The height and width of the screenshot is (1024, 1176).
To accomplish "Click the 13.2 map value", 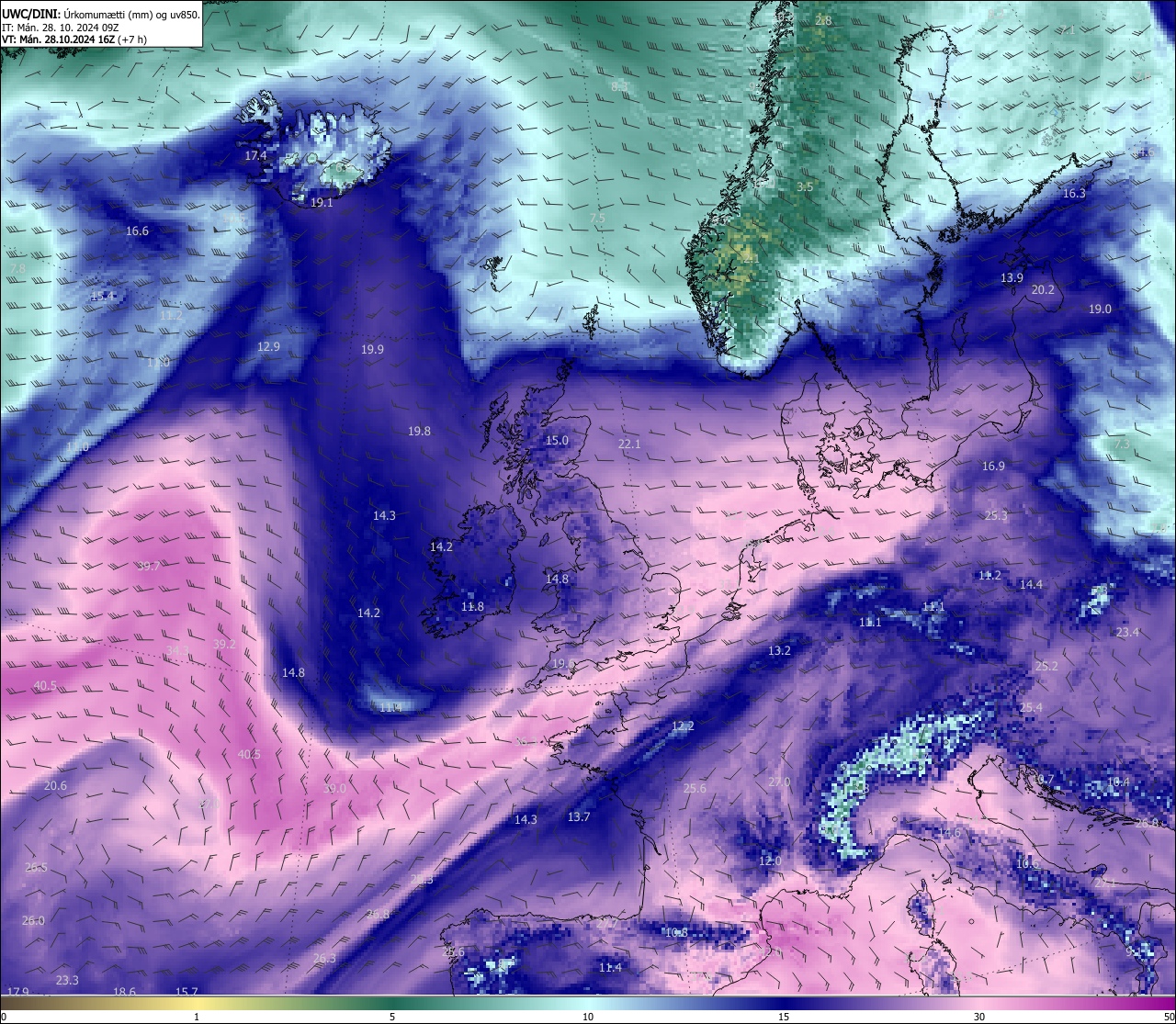I will (x=779, y=651).
